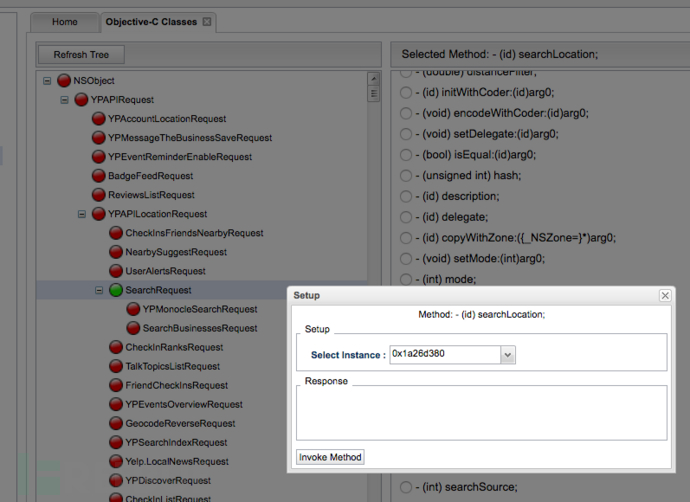
Task: Choose the (id) description radio button
Action: coord(406,196)
